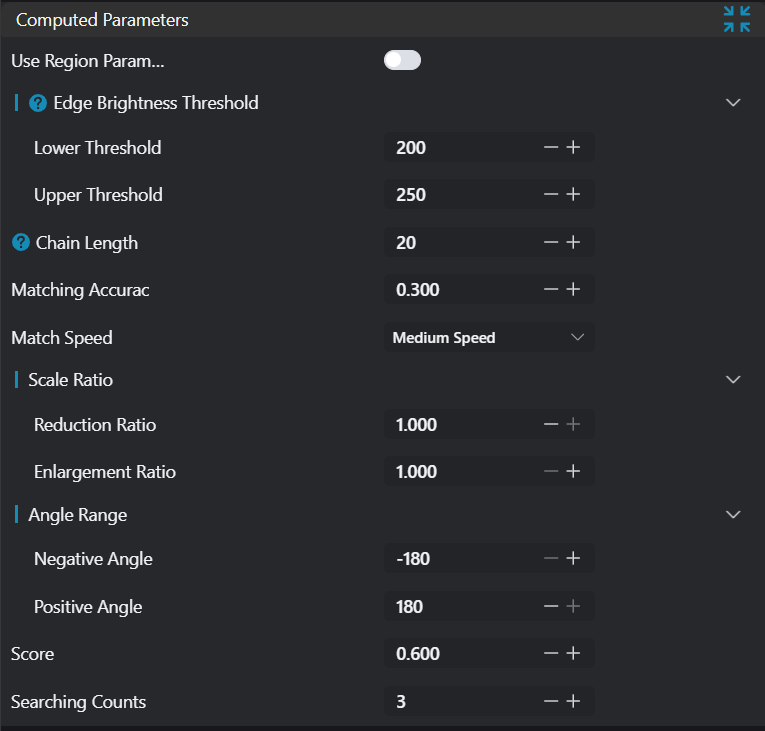Image resolution: width=765 pixels, height=731 pixels.
Task: Decrease the Positive Angle with minus
Action: [551, 607]
